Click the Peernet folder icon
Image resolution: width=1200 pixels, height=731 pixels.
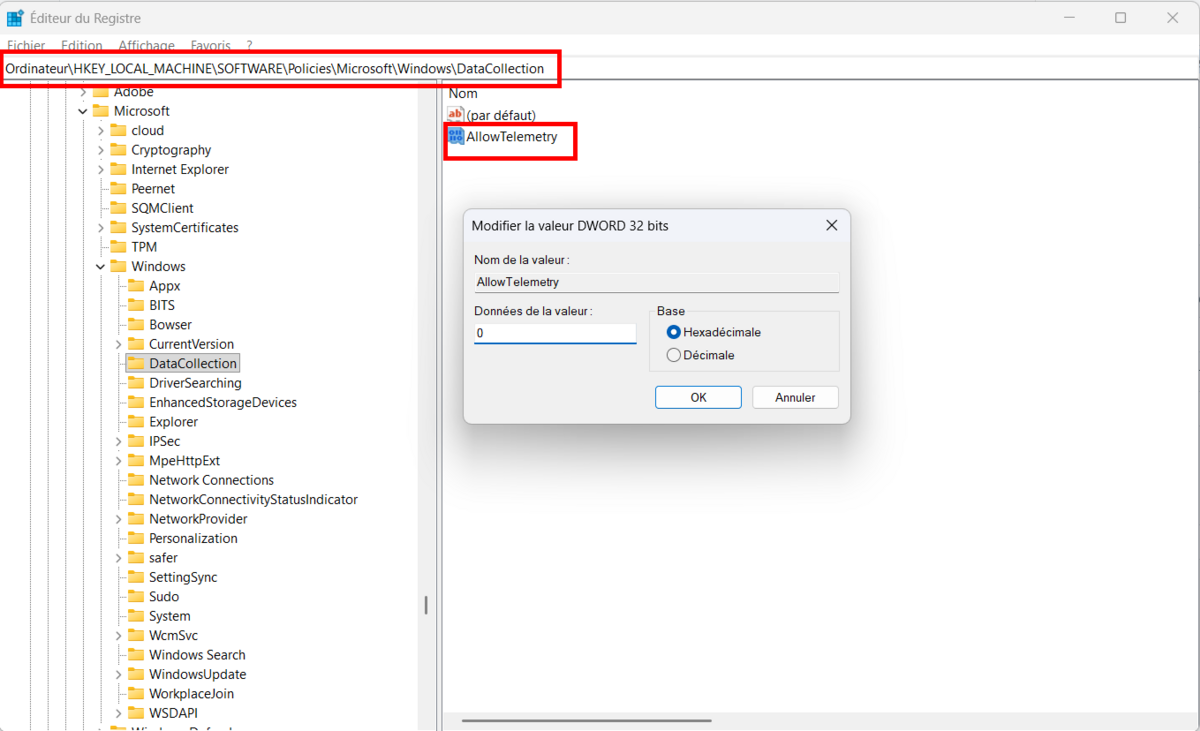pyautogui.click(x=118, y=189)
